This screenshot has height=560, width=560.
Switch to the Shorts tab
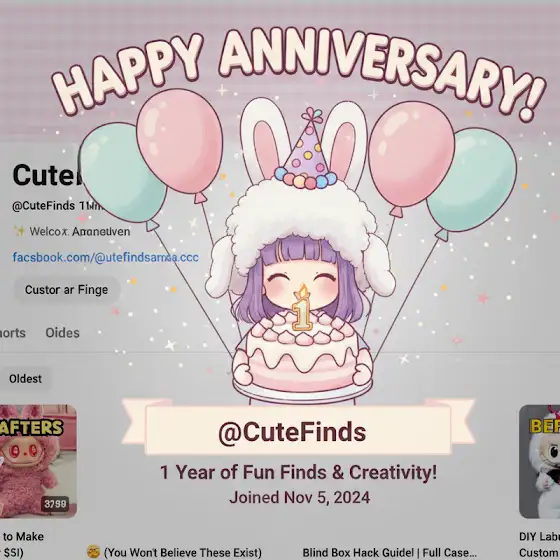tap(12, 333)
